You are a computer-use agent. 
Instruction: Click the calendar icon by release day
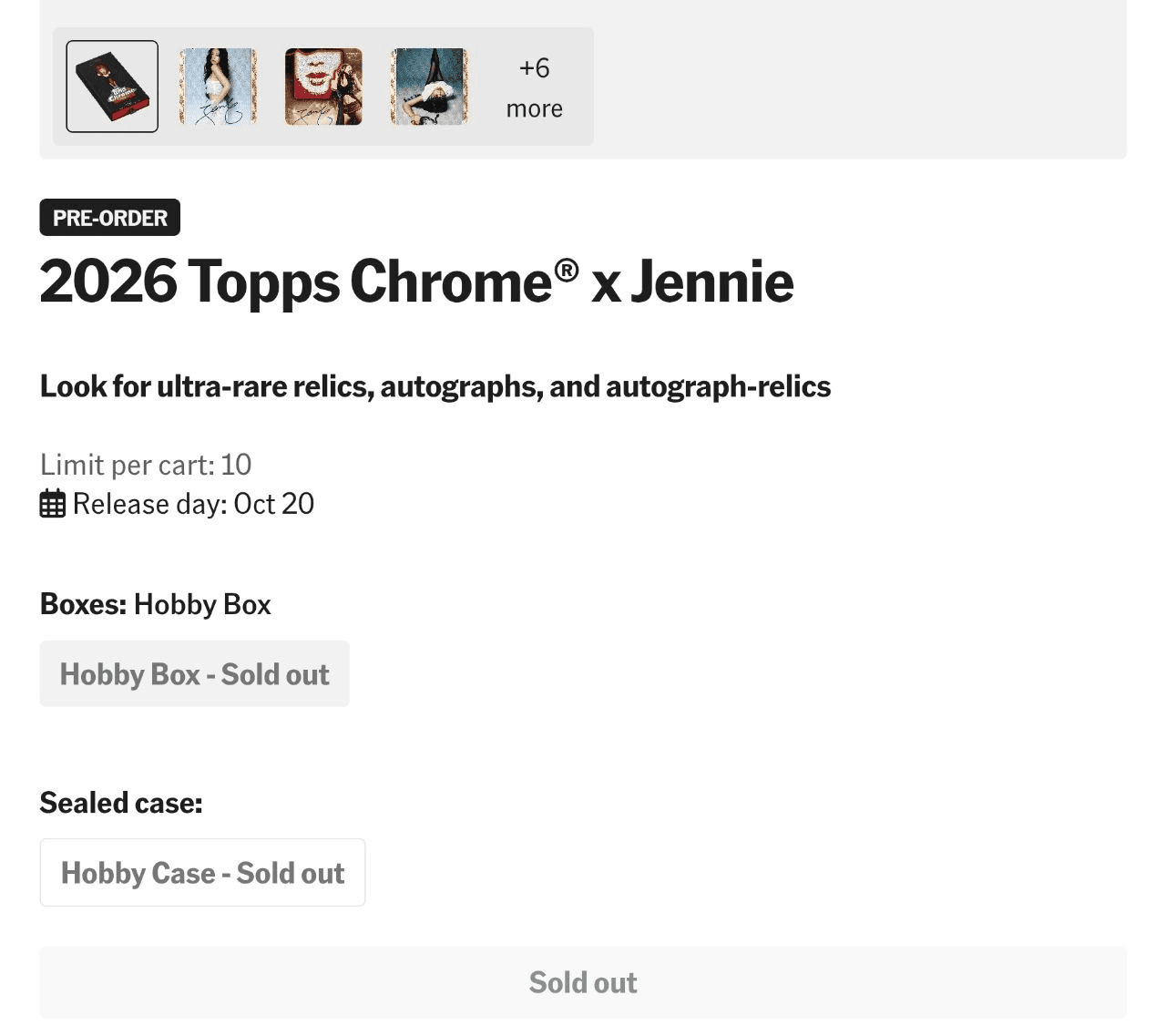[x=53, y=504]
